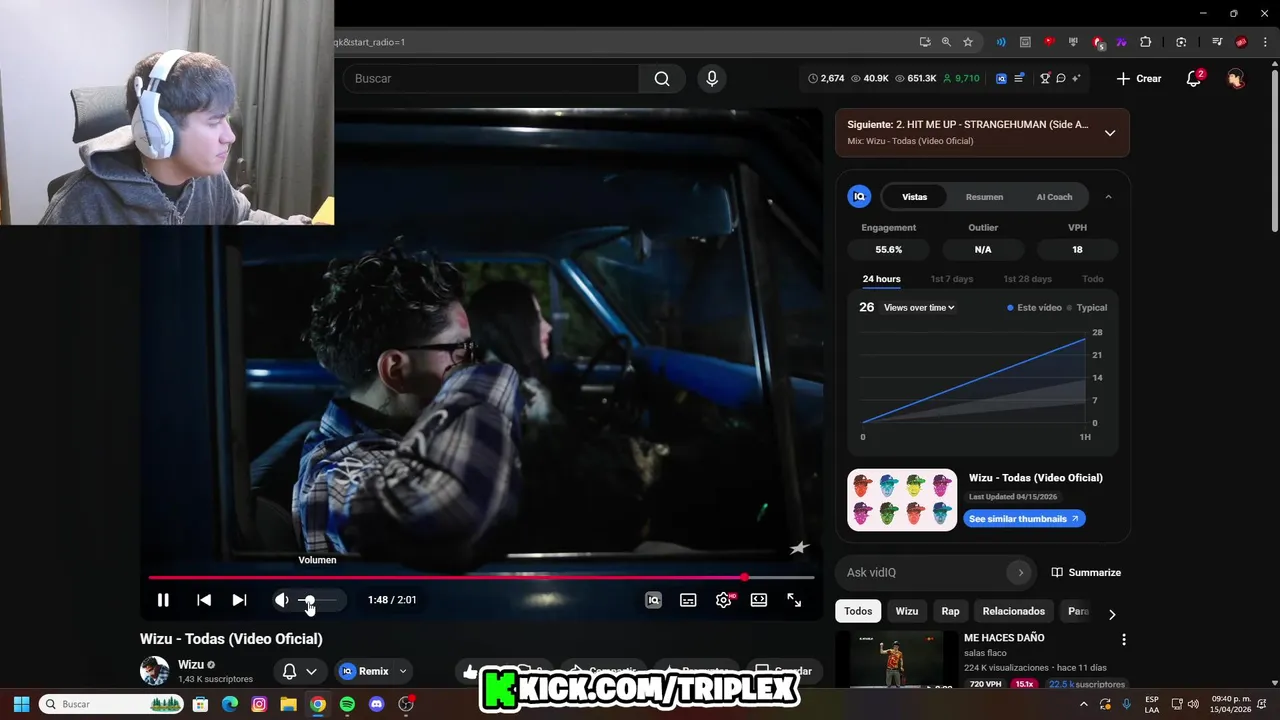Open Discord from the taskbar
1280x720 pixels.
pos(376,704)
